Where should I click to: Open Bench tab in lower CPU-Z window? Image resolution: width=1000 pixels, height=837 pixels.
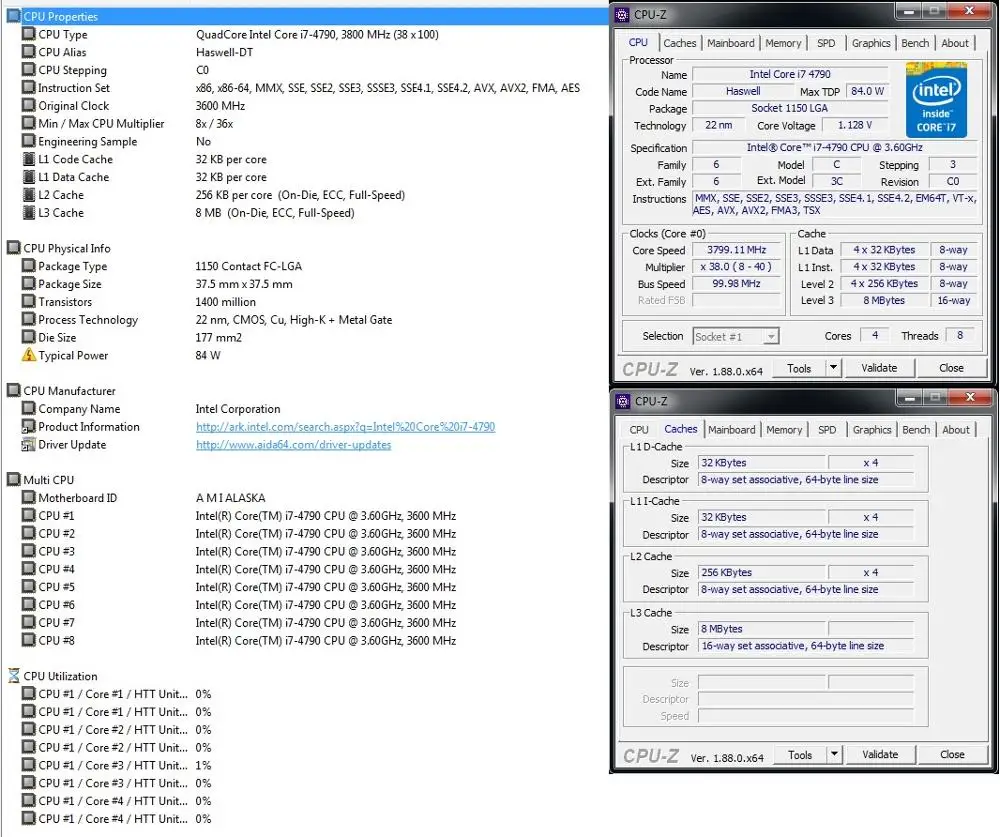[x=916, y=430]
